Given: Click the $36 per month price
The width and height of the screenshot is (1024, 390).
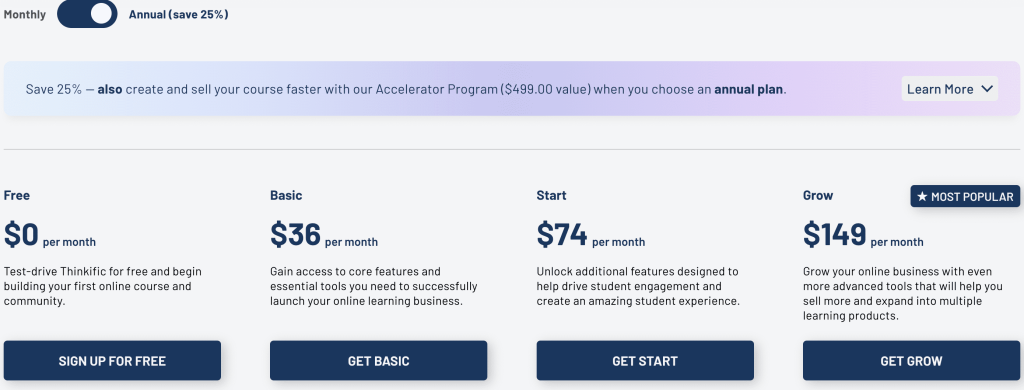Looking at the screenshot, I should pos(324,235).
